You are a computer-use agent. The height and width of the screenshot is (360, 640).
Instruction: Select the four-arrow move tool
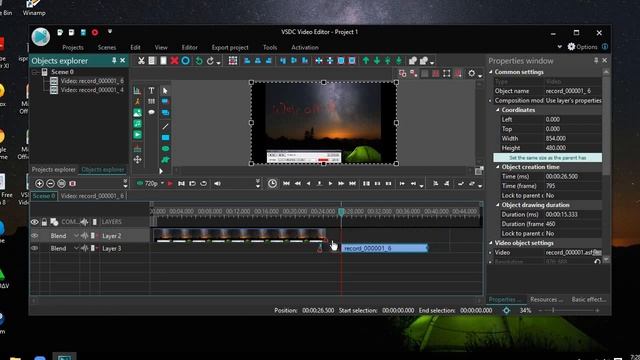tap(138, 160)
